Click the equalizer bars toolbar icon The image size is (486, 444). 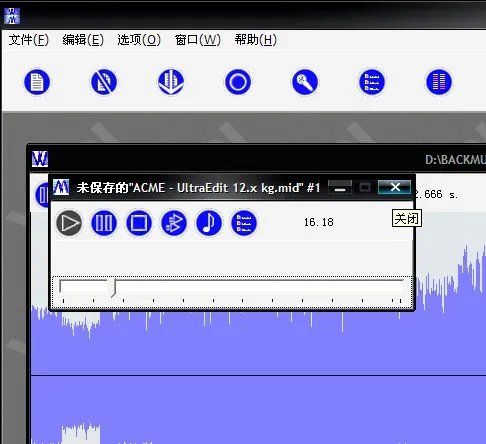439,82
